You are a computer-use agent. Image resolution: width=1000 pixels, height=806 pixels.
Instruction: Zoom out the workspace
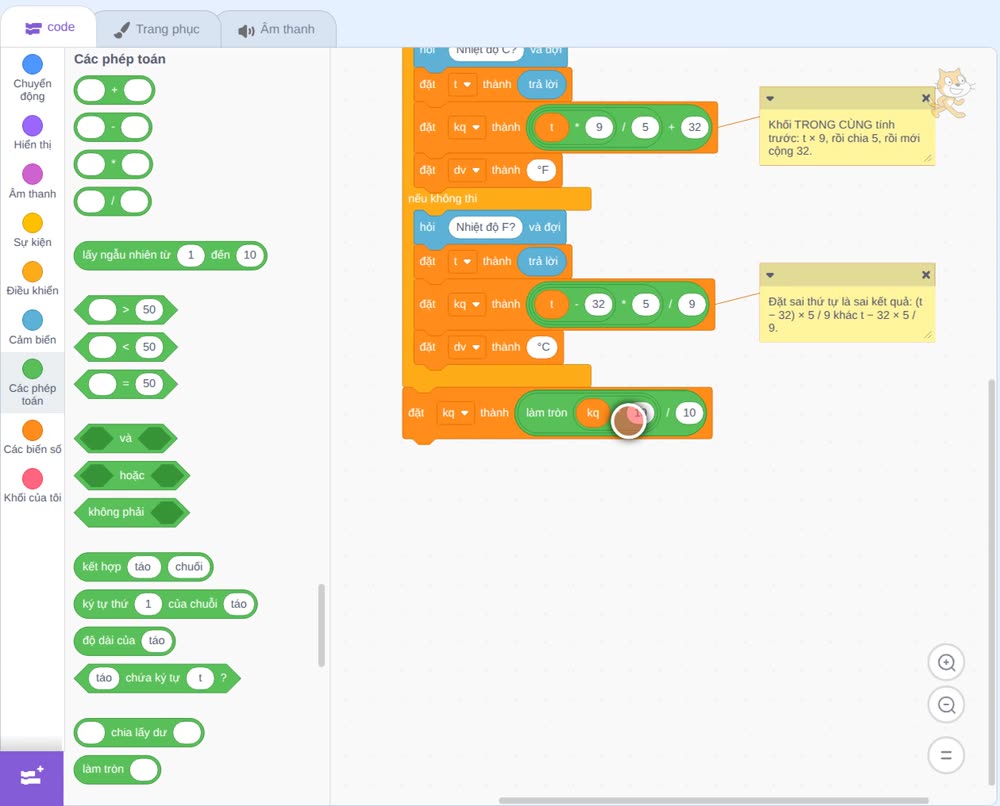pos(946,705)
